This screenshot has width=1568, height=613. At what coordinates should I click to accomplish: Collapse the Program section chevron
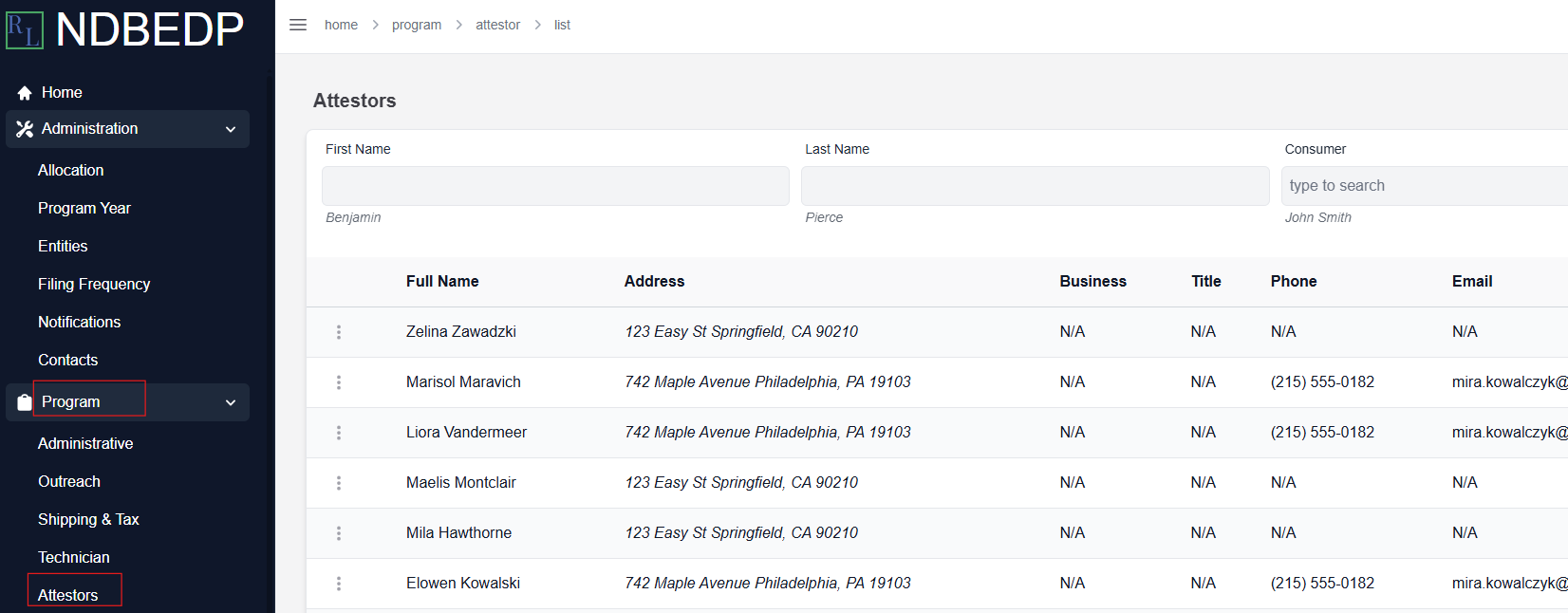point(231,402)
